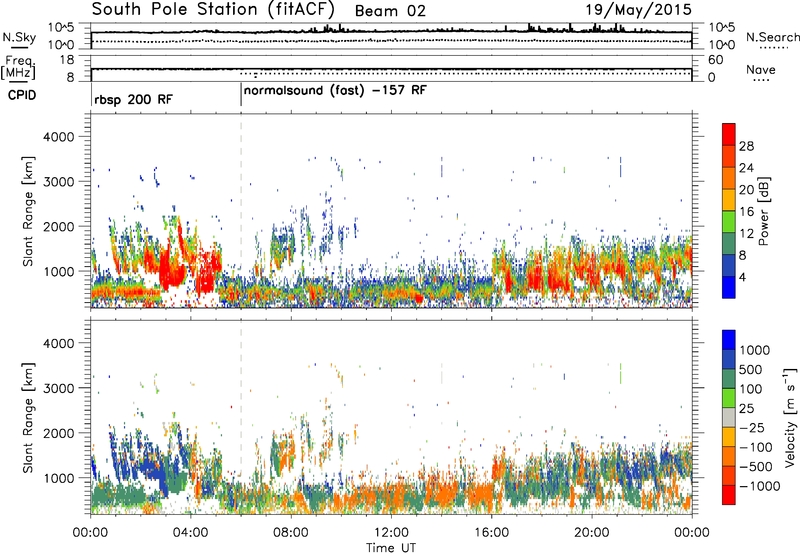Select 'normalsound (fast) -157 RF' label
This screenshot has width=800, height=554.
335,91
